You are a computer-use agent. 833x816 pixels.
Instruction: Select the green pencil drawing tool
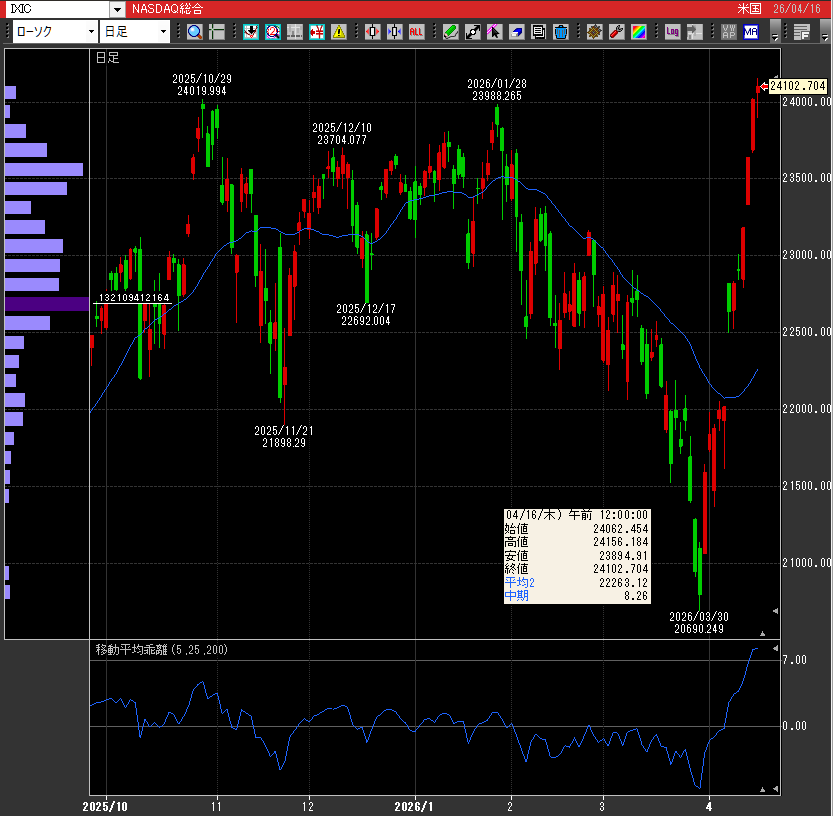[x=451, y=32]
